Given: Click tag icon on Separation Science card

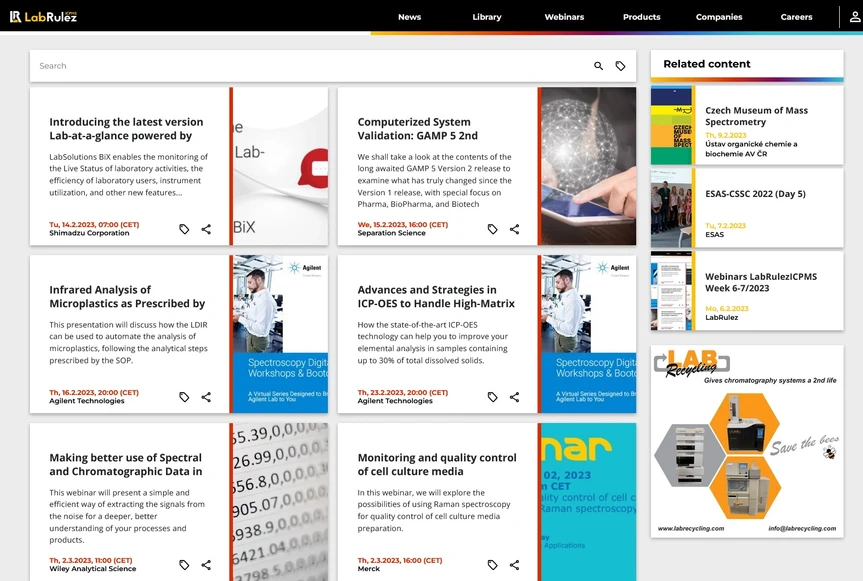Looking at the screenshot, I should tap(493, 229).
